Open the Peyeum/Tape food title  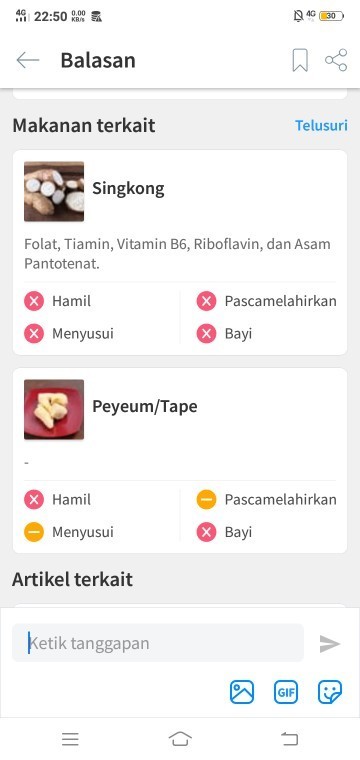point(145,406)
